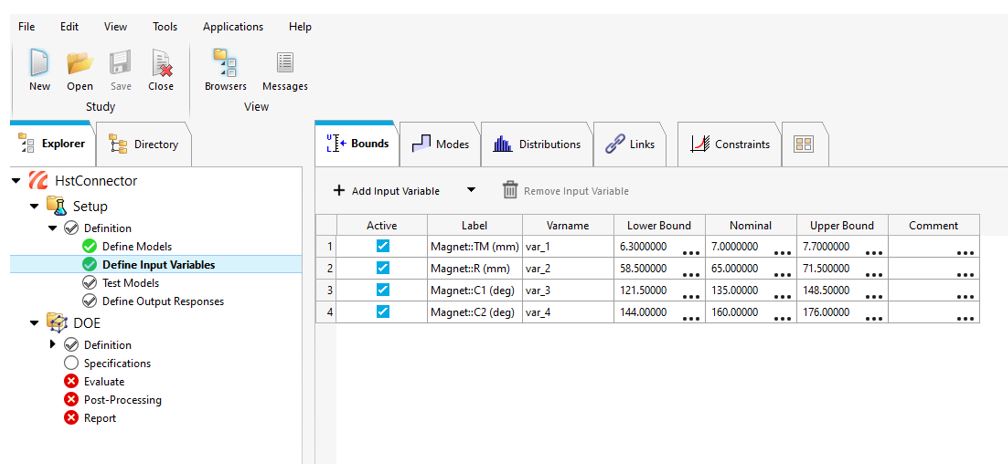Uncheck Active for Magnet::TM (mm)

click(x=382, y=246)
